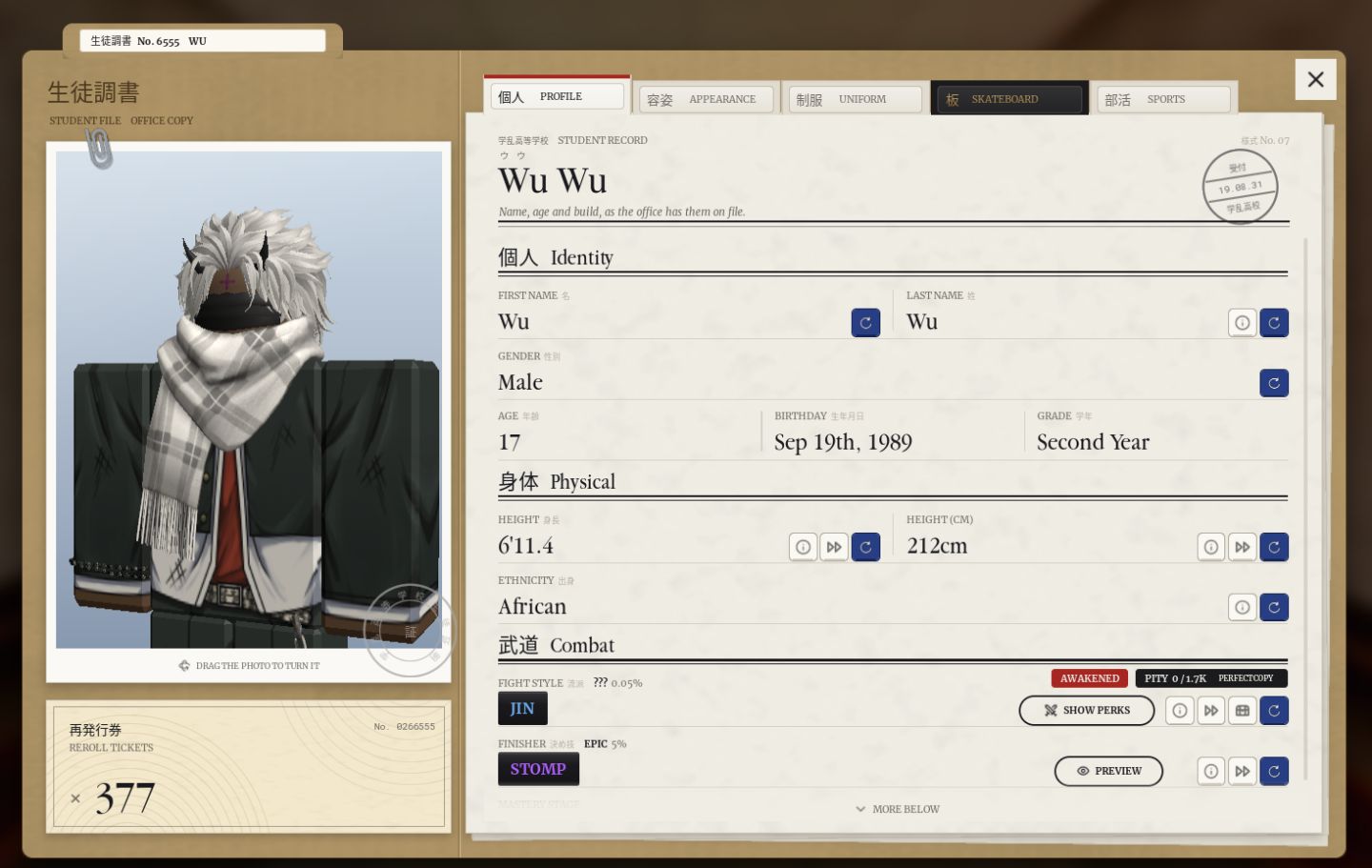Show info for Height 6'11.4
The image size is (1372, 868).
(803, 547)
